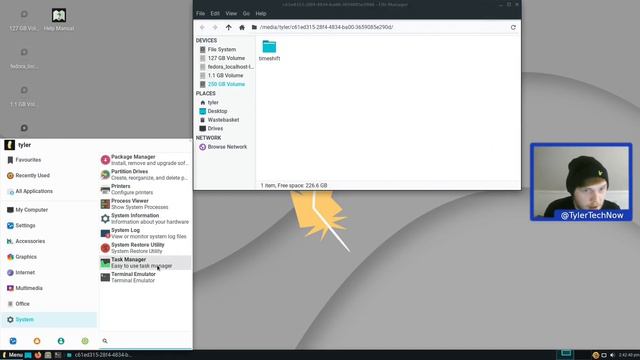
Task: Select Accessories category in menu
Action: click(x=49, y=241)
